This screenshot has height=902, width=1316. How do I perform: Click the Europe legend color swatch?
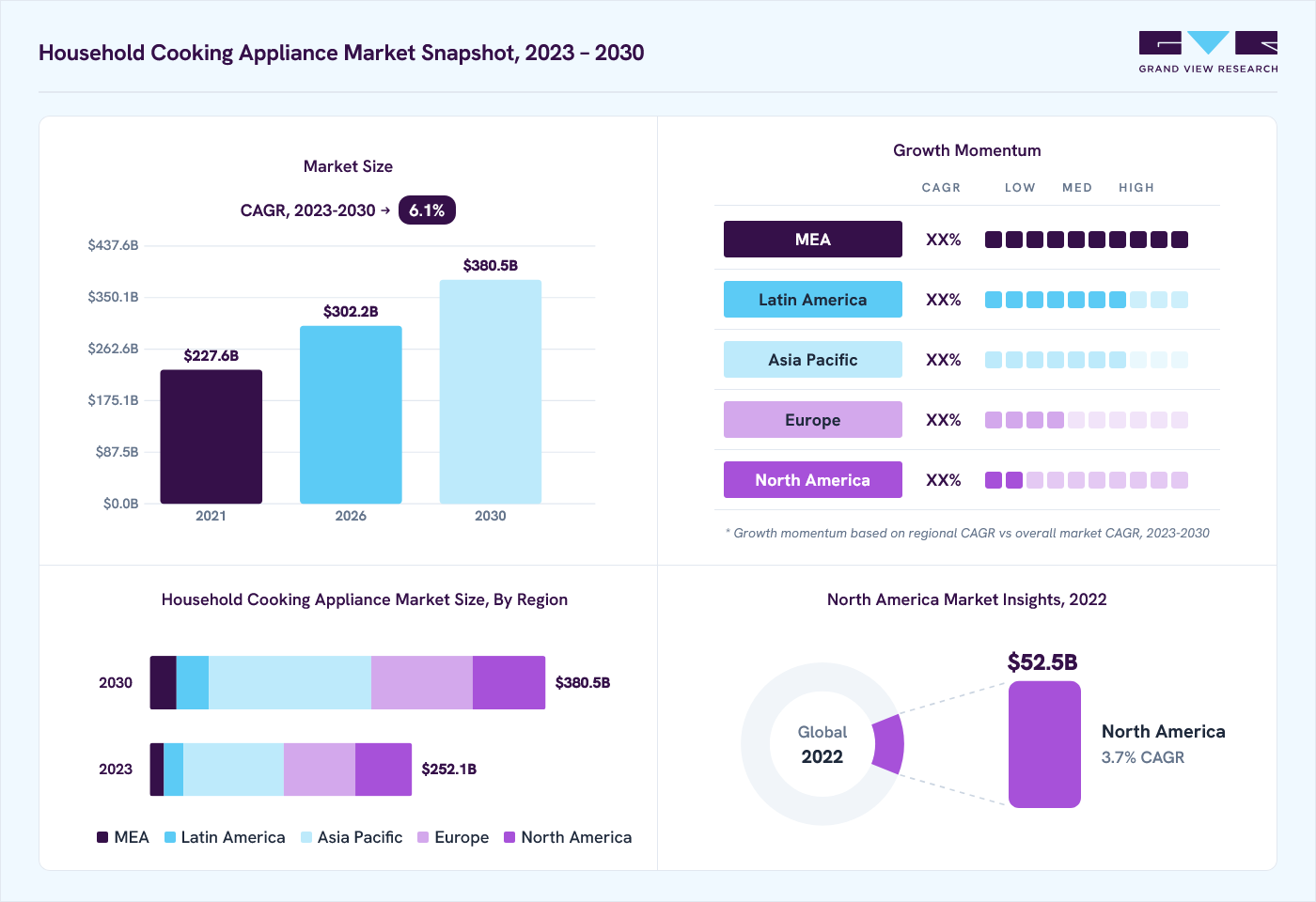[x=423, y=837]
